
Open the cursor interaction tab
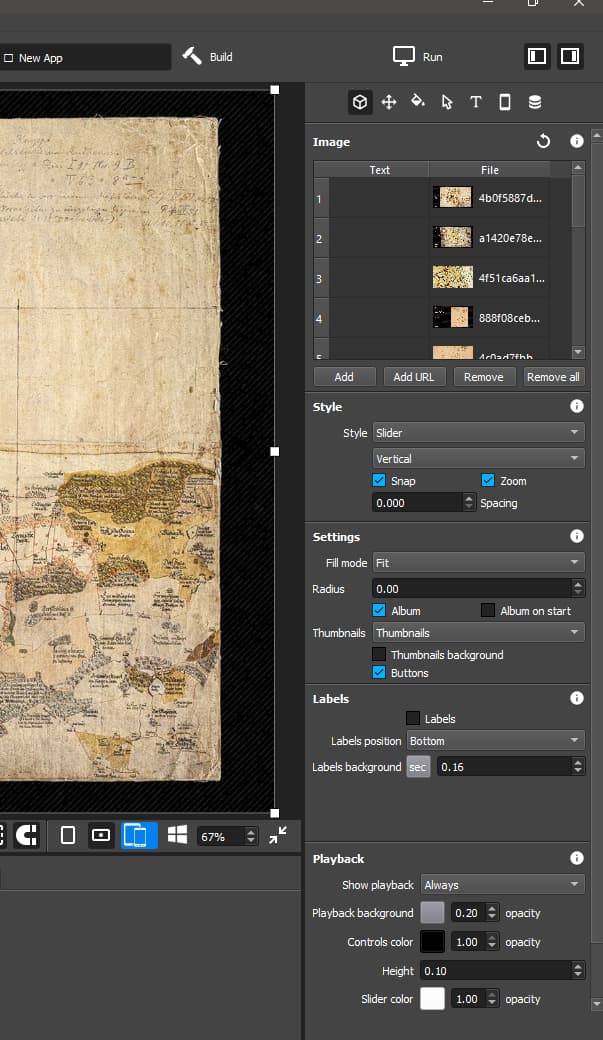point(447,102)
